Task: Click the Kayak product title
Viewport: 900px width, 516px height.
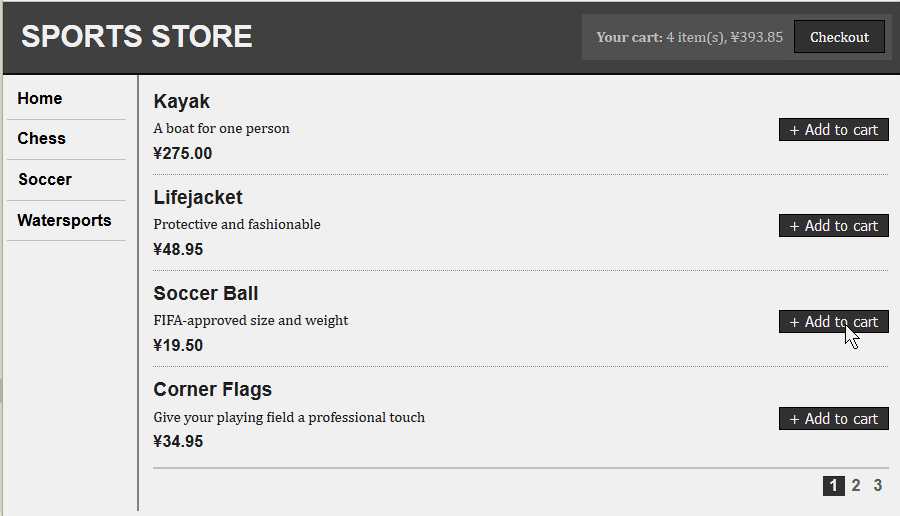Action: [x=182, y=102]
